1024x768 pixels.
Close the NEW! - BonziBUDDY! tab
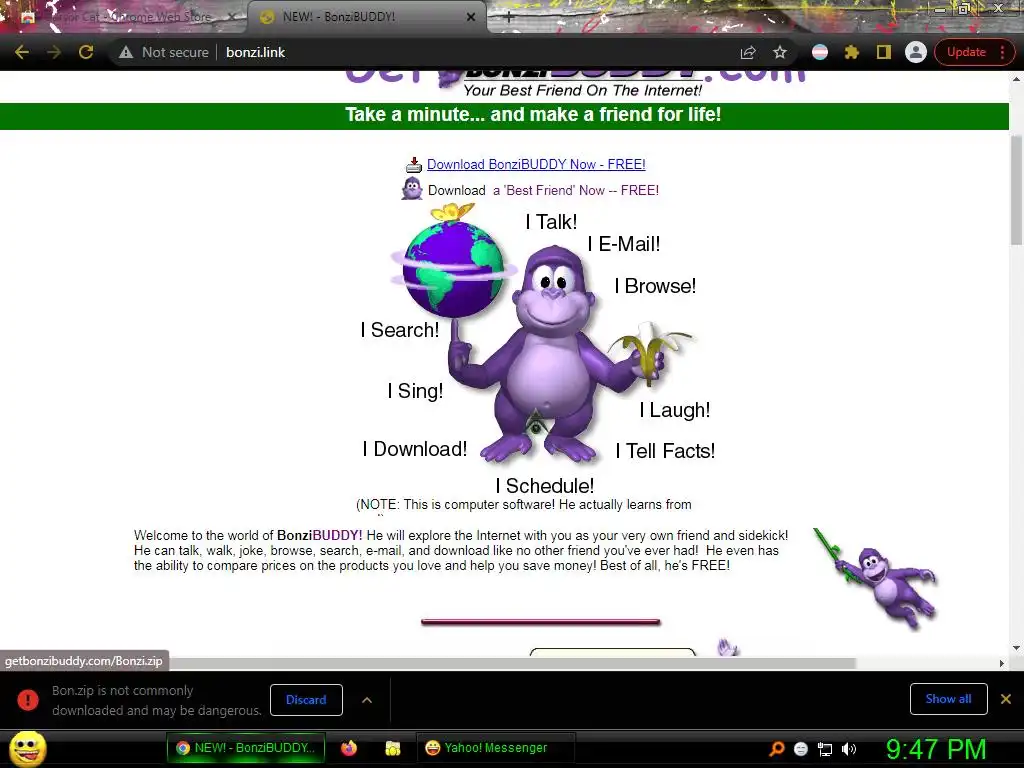pos(471,17)
